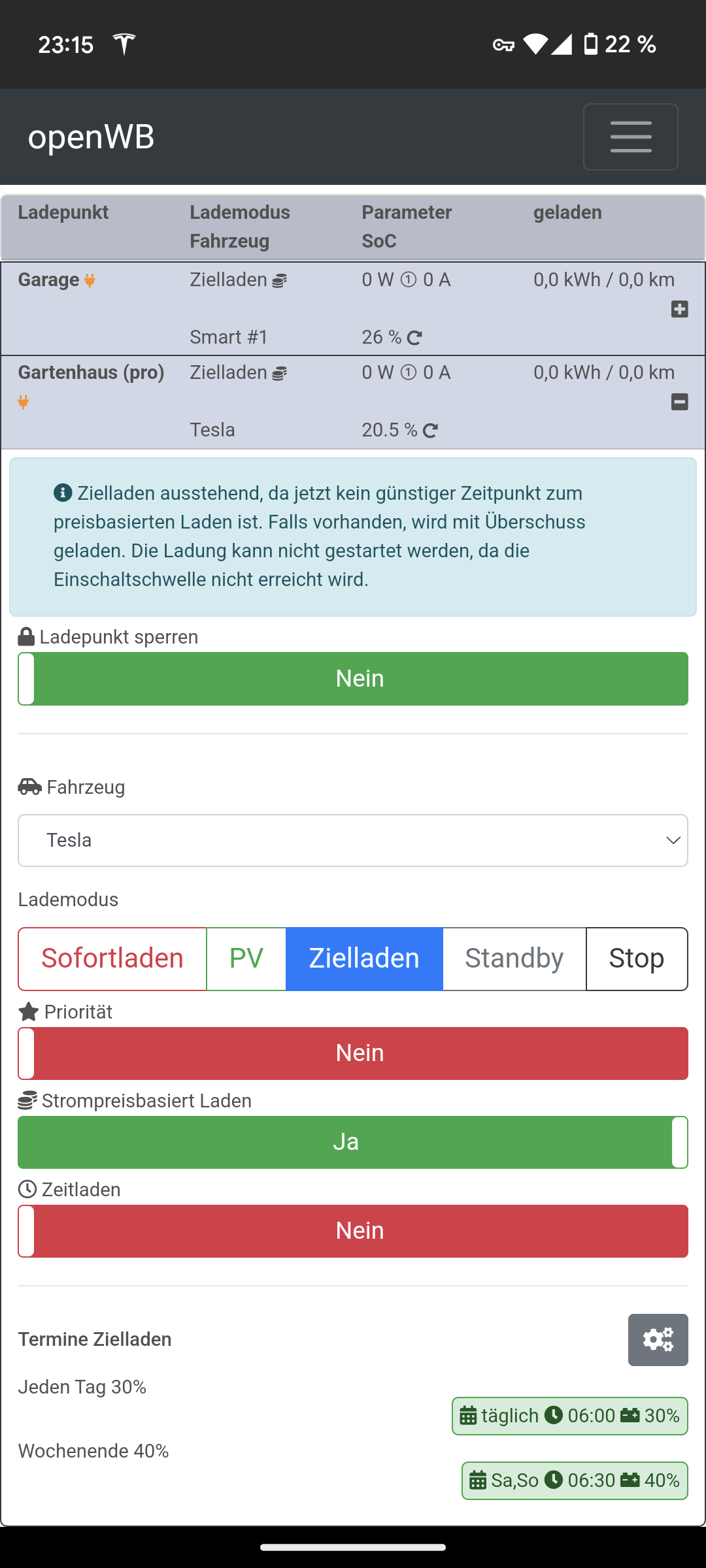Switch charge mode to PV
Image resolution: width=706 pixels, height=1568 pixels.
[x=246, y=958]
